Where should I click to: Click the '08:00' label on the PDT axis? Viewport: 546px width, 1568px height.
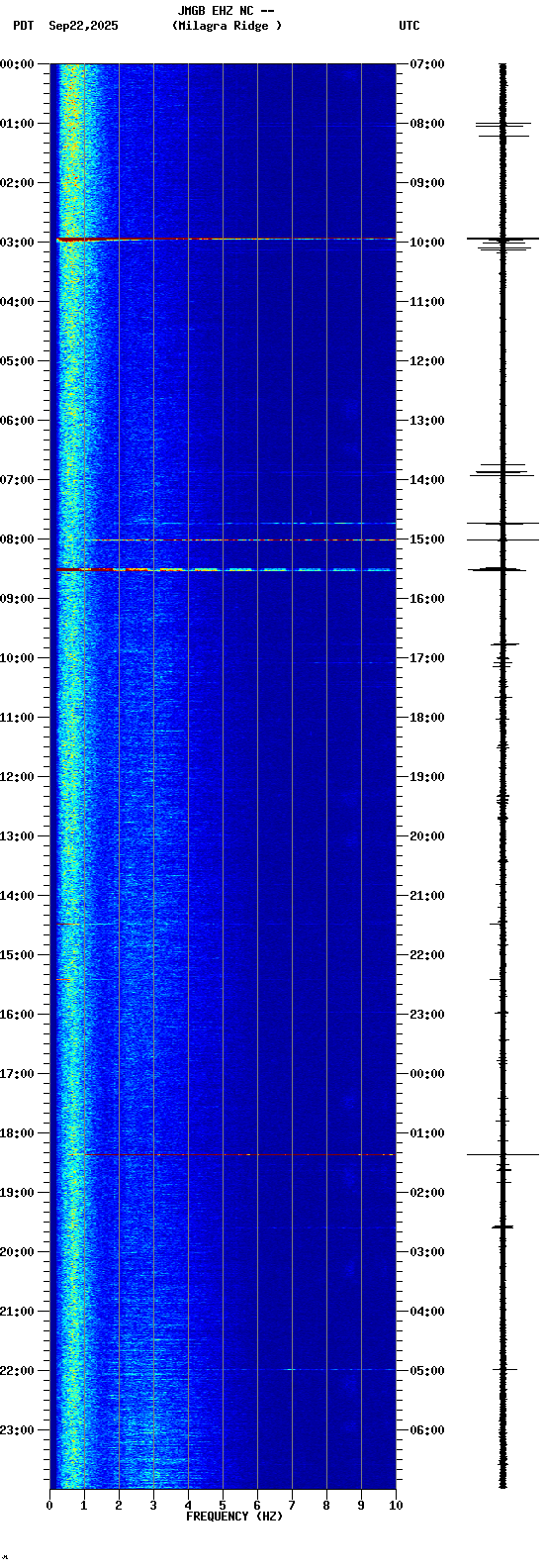tap(17, 539)
